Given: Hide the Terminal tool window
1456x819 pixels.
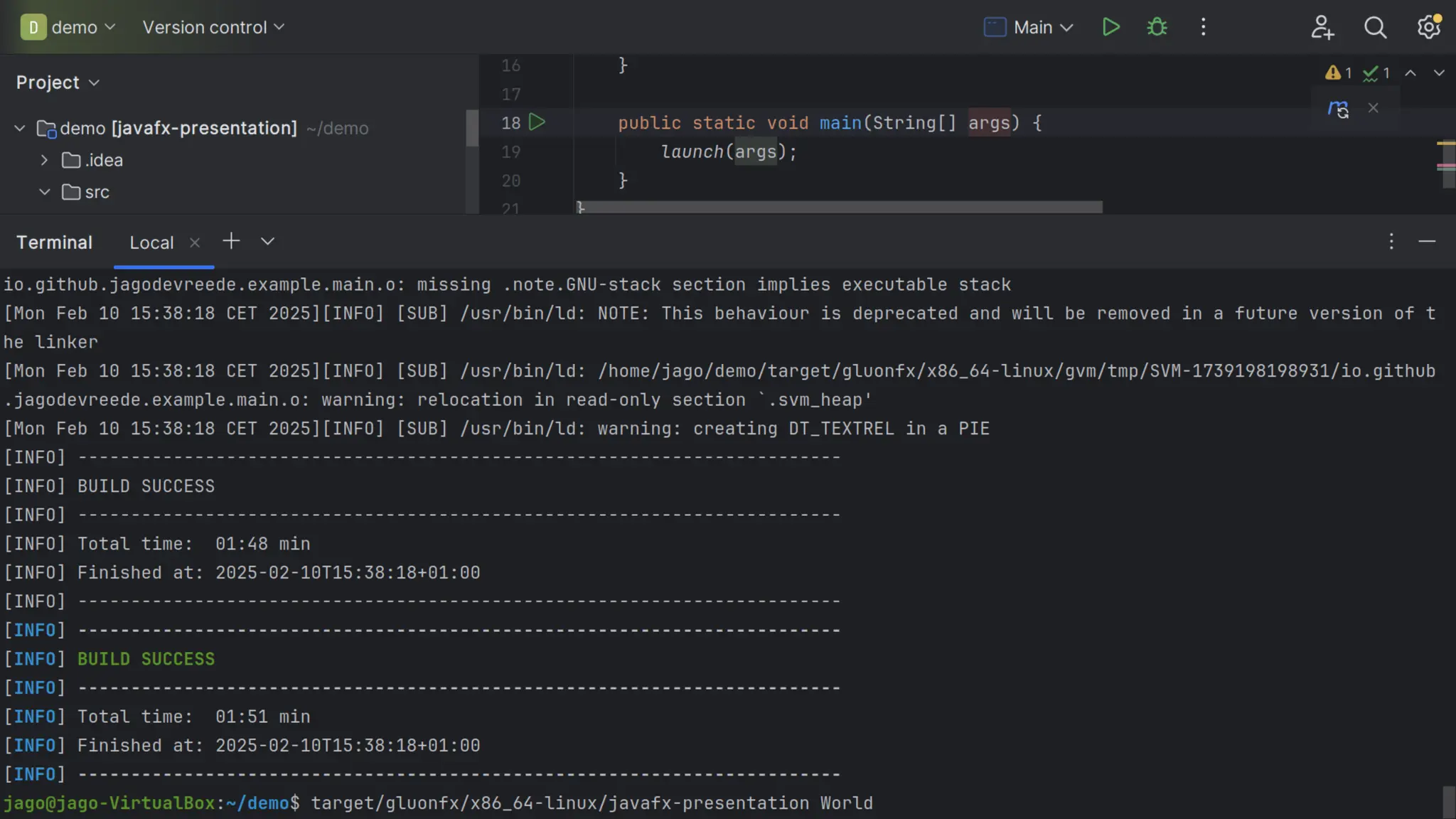Looking at the screenshot, I should coord(1427,241).
